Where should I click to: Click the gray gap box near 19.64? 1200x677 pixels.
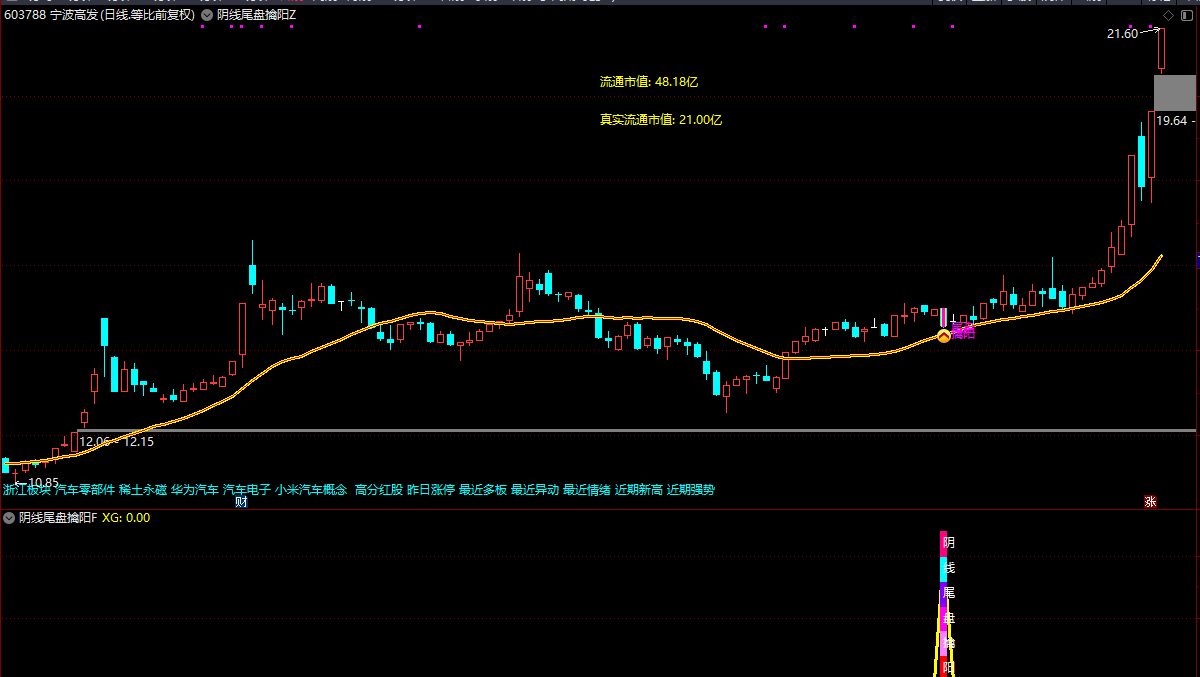pos(1174,93)
